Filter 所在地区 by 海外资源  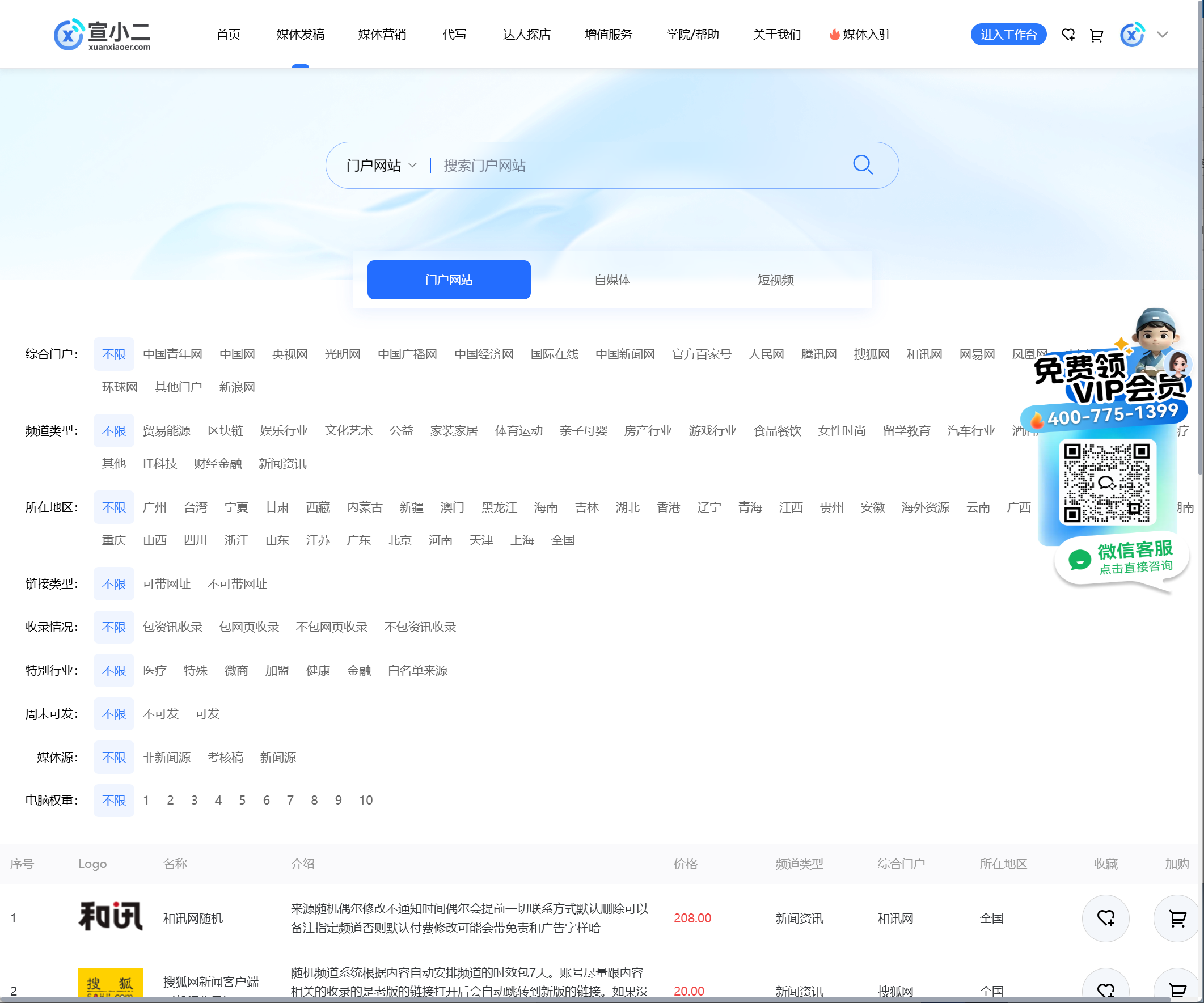[925, 508]
